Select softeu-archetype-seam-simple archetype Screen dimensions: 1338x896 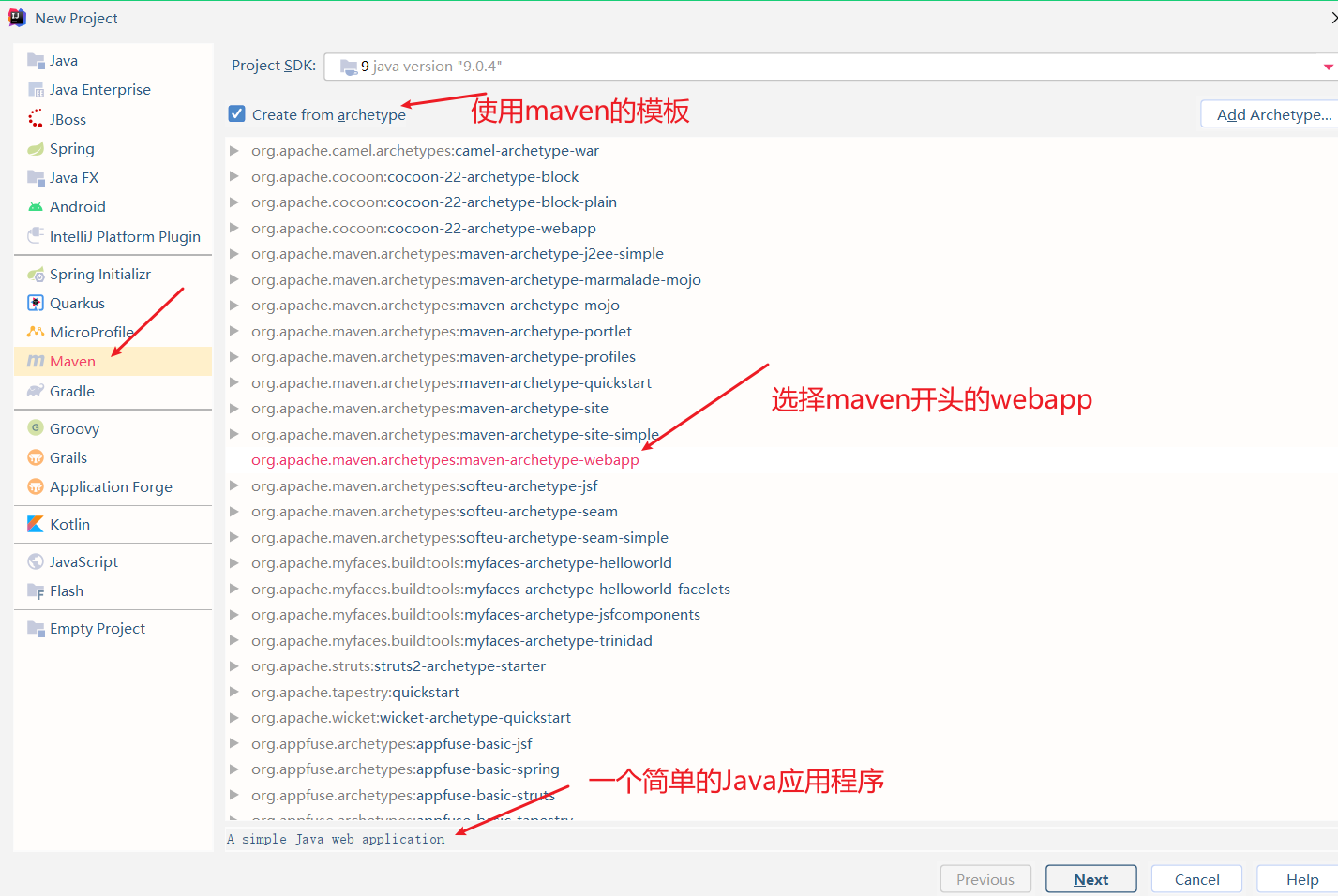tap(459, 537)
